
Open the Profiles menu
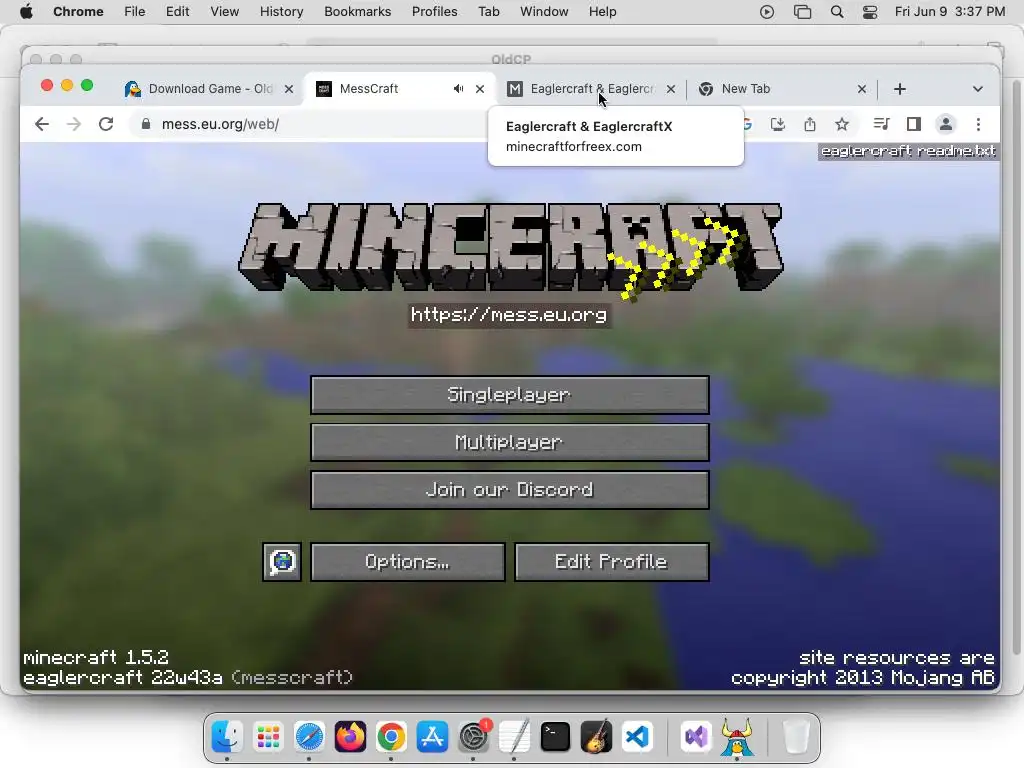click(x=434, y=12)
